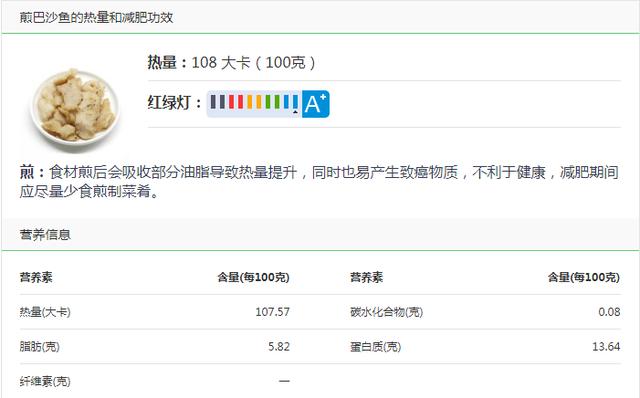Click the 煎 cooking method description paragraph

click(319, 182)
